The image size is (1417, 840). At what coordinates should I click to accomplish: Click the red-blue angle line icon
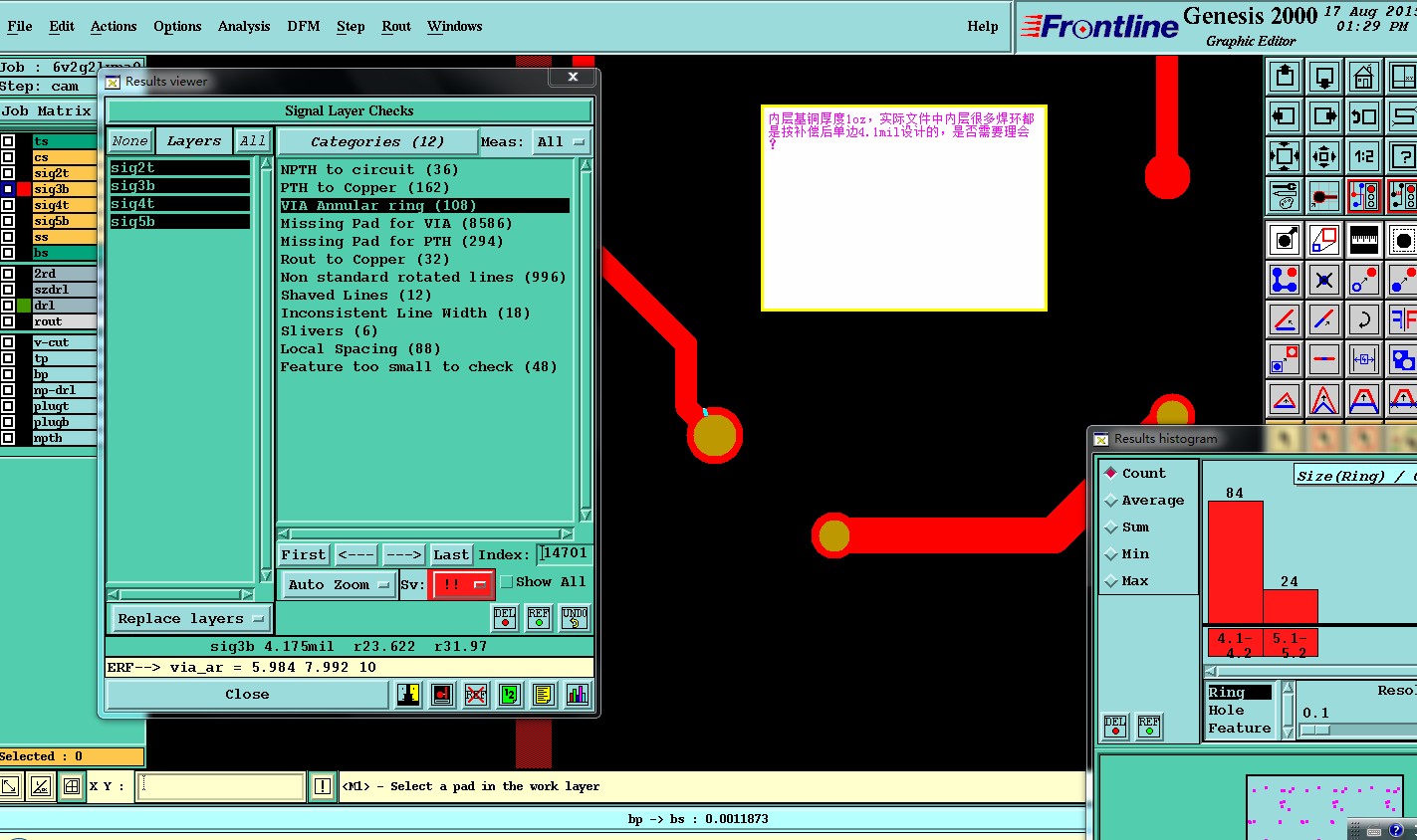1285,319
